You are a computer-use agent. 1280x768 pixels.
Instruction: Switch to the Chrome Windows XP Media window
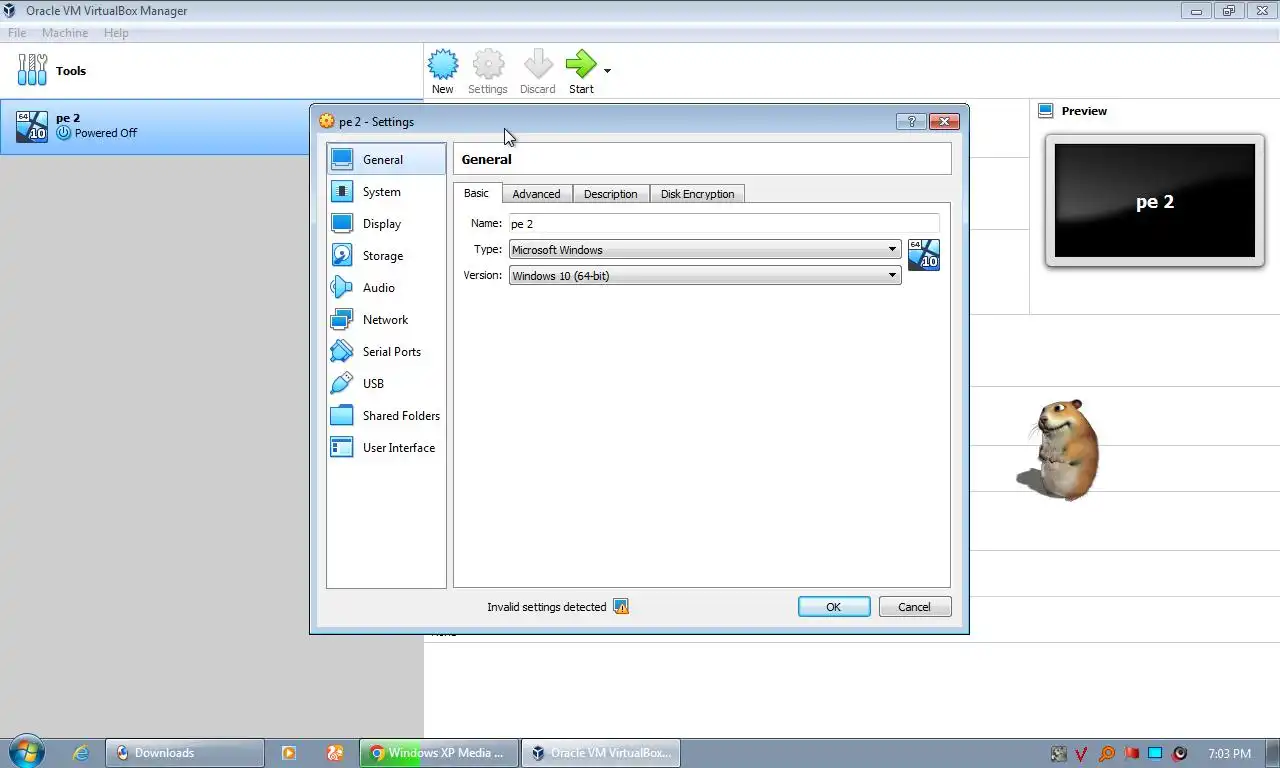click(437, 753)
